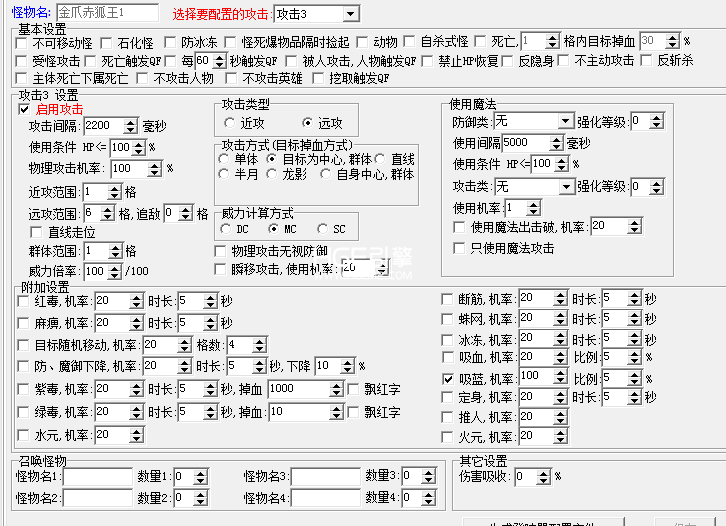
Task: Uncheck the 吸蓝 effect checkbox
Action: (448, 379)
